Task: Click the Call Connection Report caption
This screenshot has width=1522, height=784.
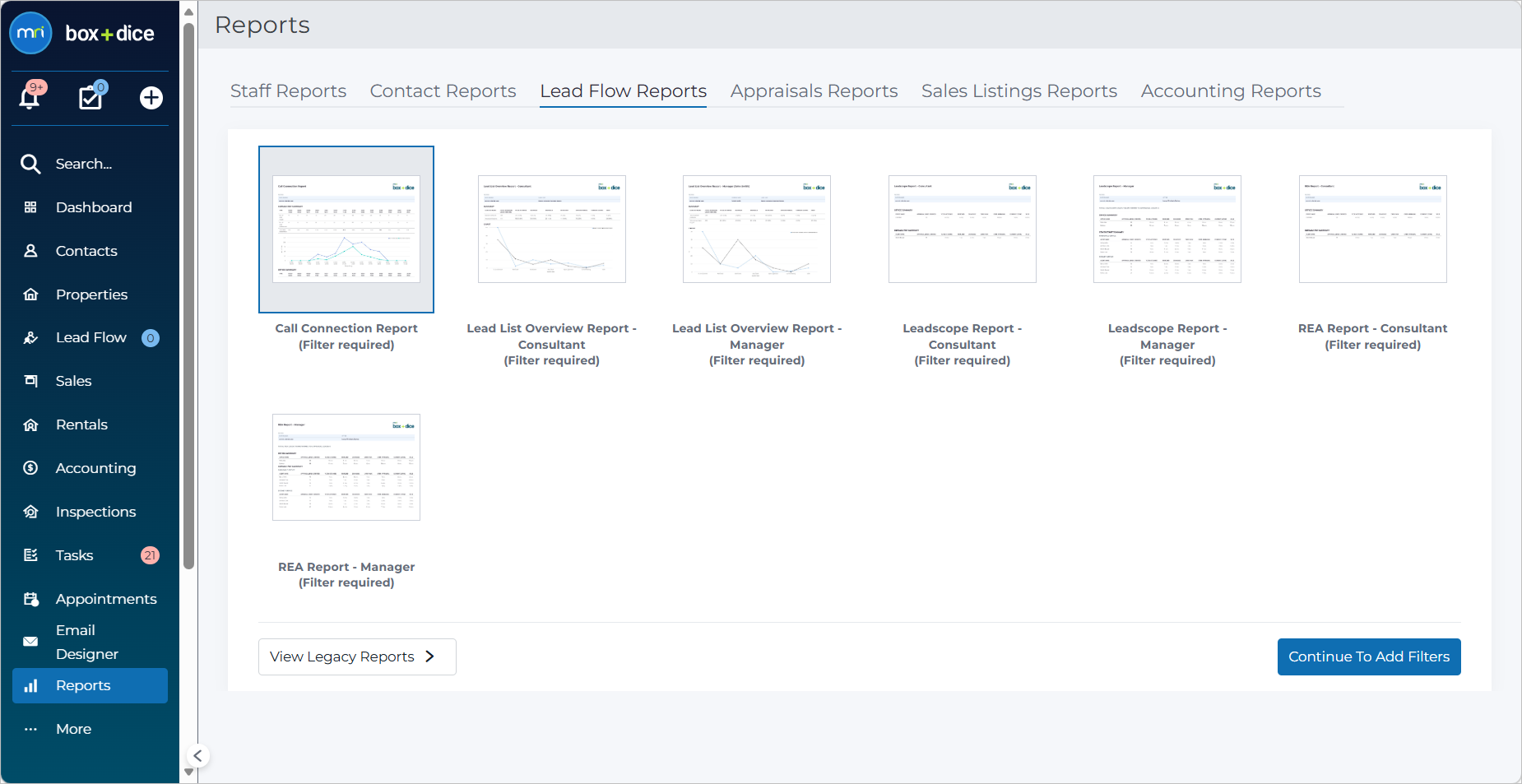Action: (x=346, y=336)
